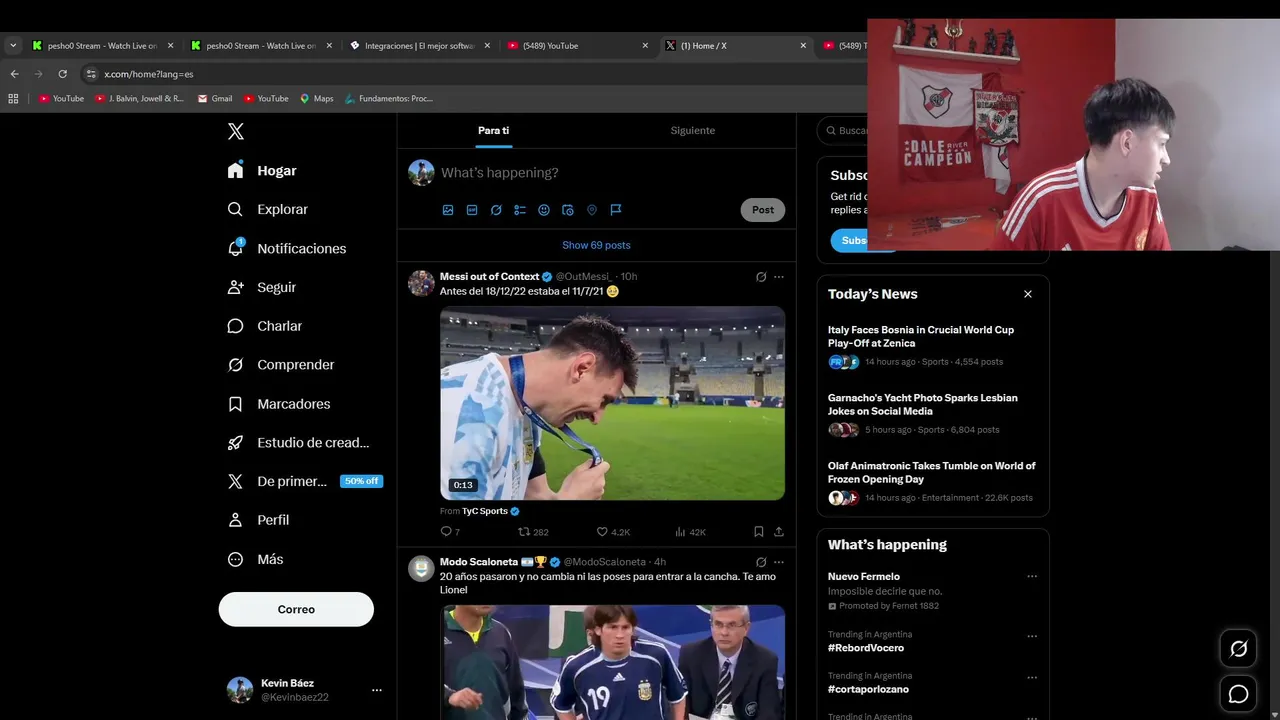Open Modo Scaloneta profile name
Viewport: 1280px width, 720px height.
point(479,562)
